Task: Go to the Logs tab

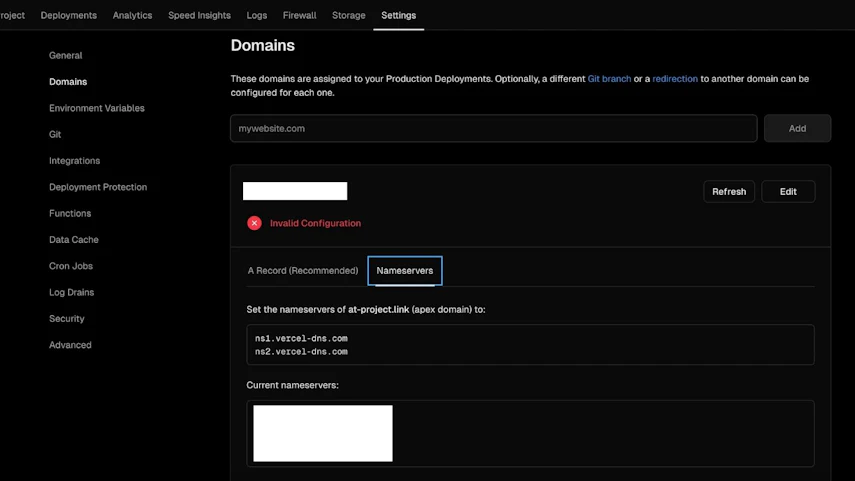Action: coord(257,15)
